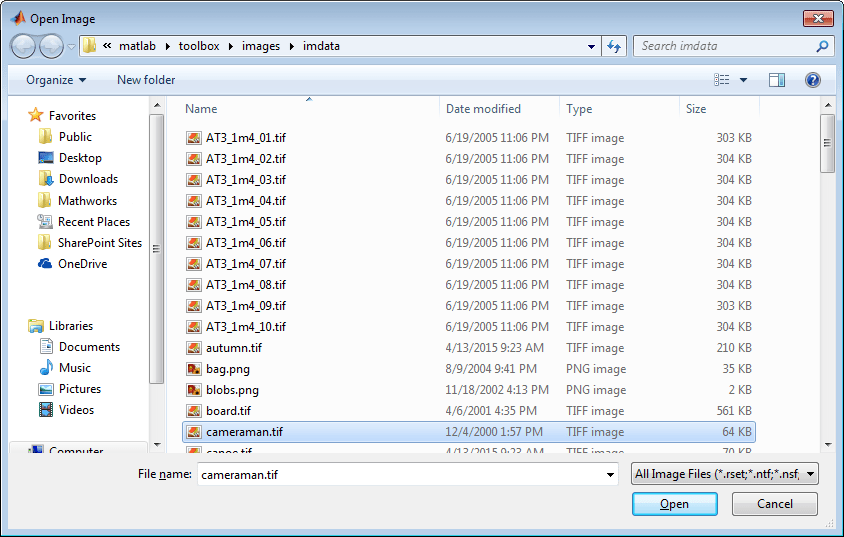
Task: Select Favorites star in navigation pane
Action: pyautogui.click(x=36, y=115)
